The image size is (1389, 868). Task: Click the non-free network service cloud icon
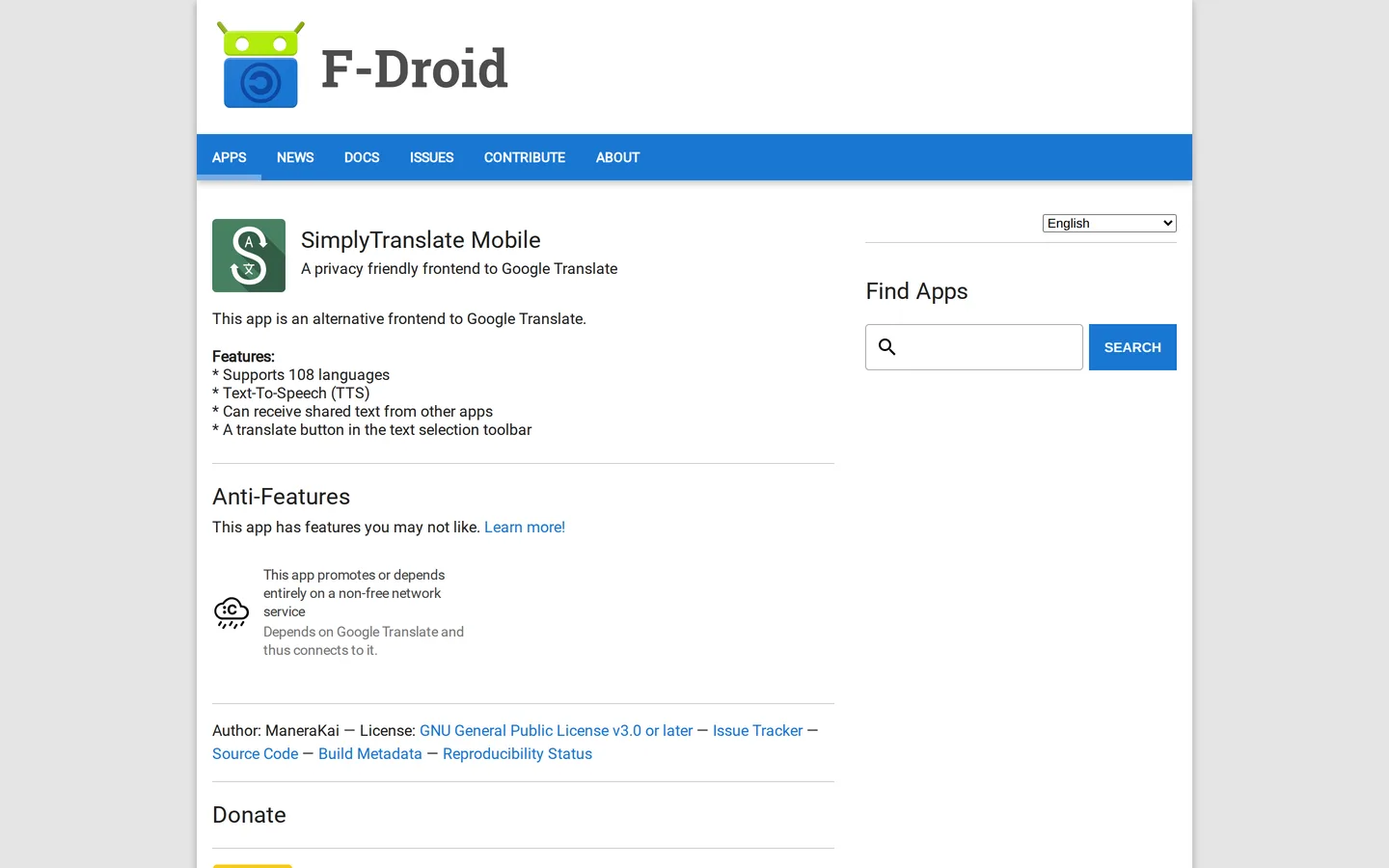pos(231,612)
